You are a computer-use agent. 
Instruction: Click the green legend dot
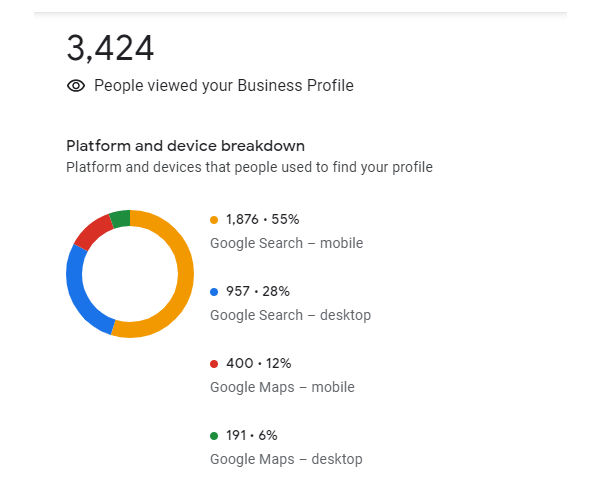click(x=214, y=436)
